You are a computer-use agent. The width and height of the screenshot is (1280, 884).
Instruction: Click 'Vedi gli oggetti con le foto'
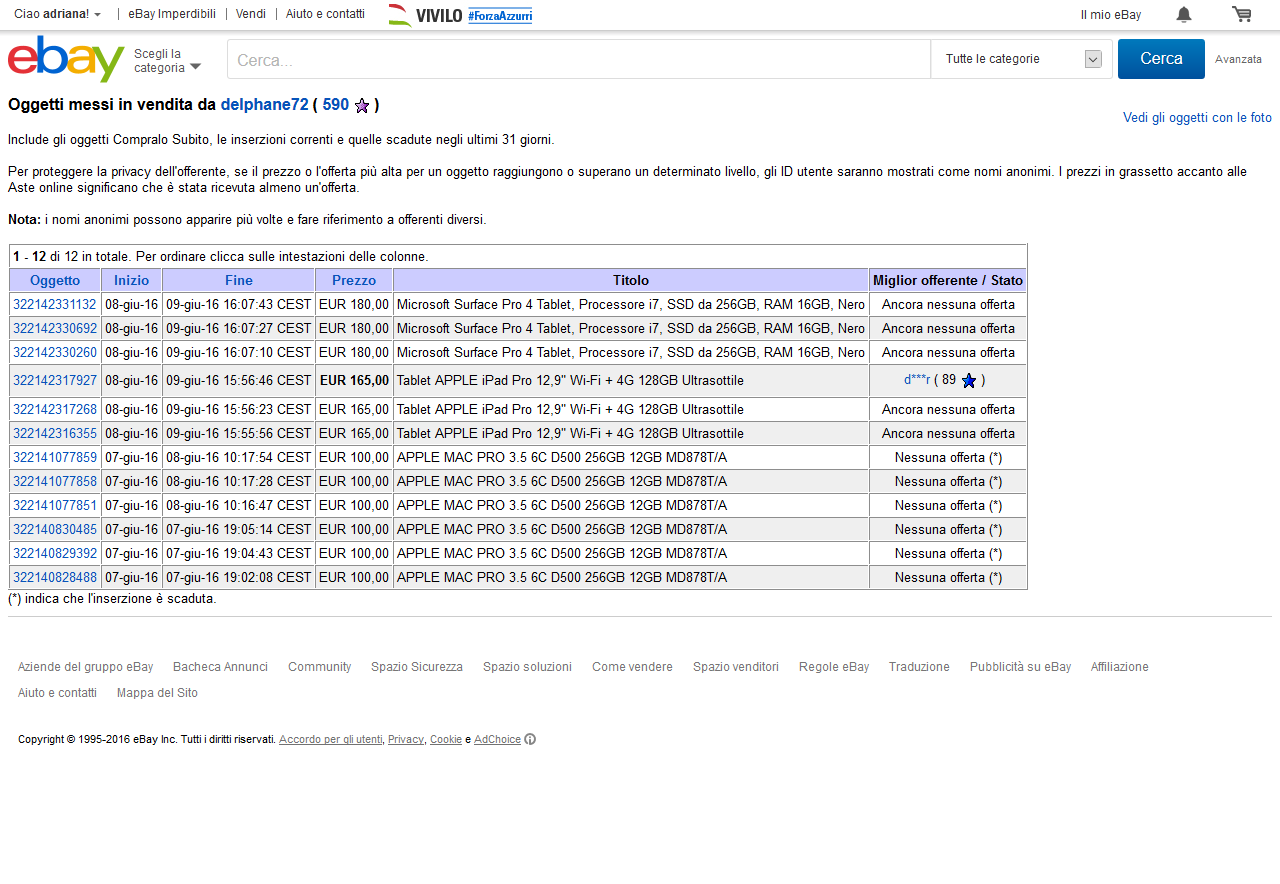pos(1197,117)
